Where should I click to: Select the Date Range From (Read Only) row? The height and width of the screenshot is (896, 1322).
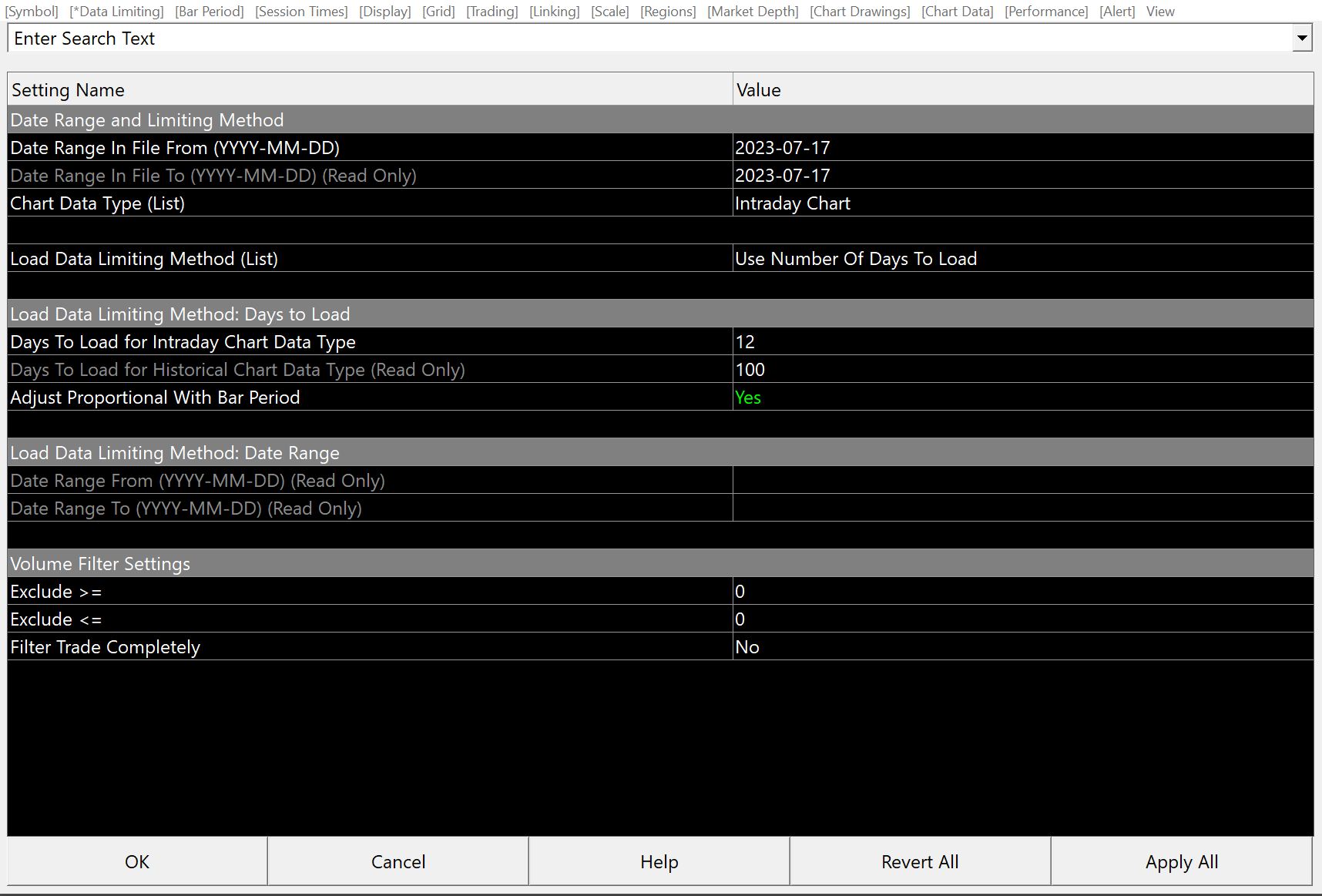tap(660, 480)
